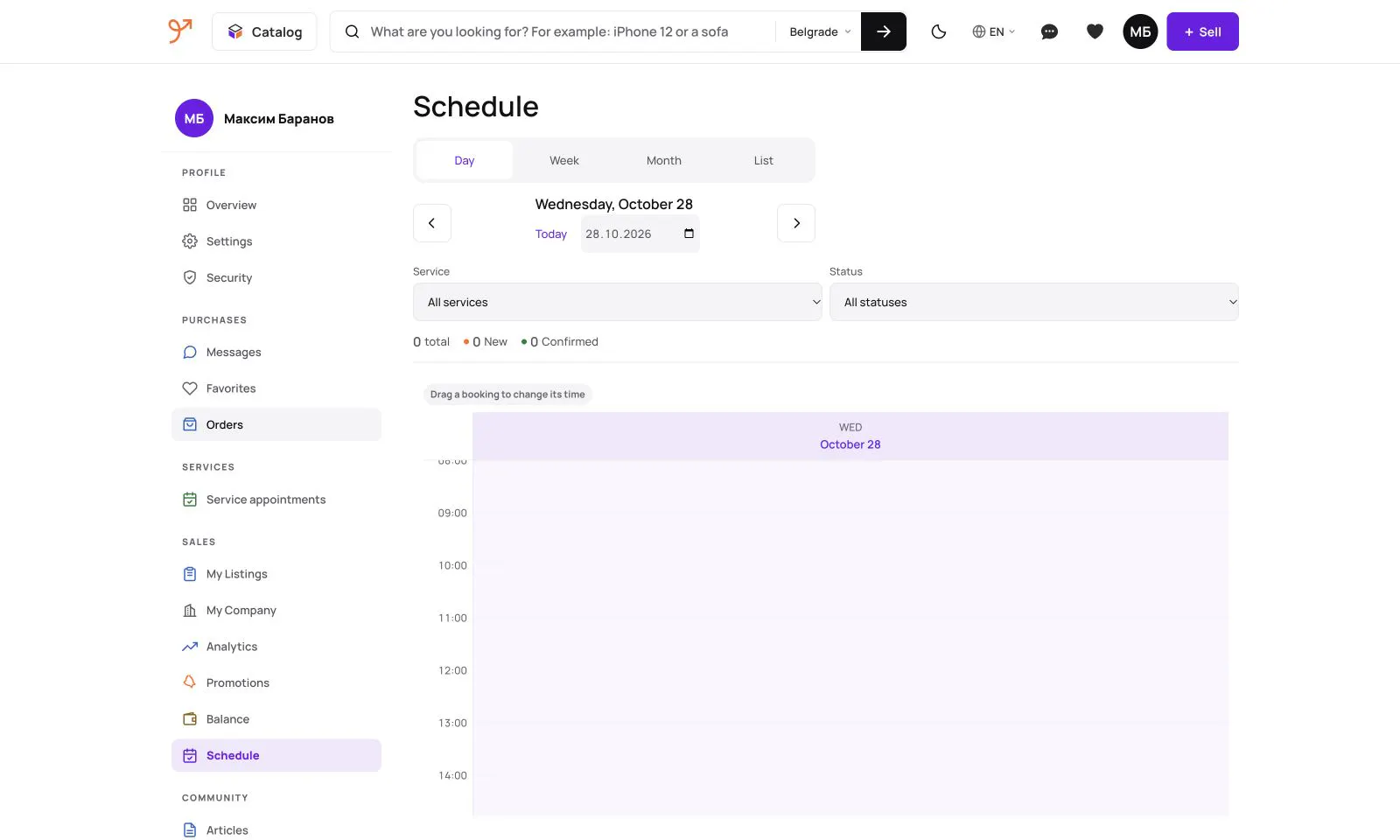Image resolution: width=1400 pixels, height=840 pixels.
Task: Open Security in the sidebar
Action: pyautogui.click(x=276, y=277)
